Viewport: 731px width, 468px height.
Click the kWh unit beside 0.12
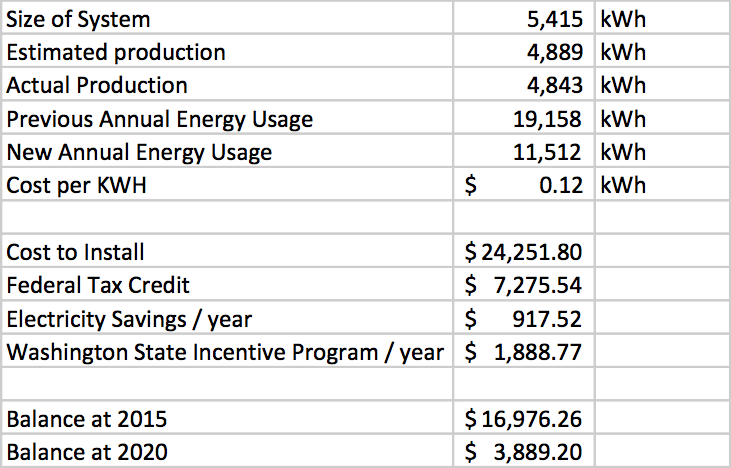pyautogui.click(x=662, y=185)
